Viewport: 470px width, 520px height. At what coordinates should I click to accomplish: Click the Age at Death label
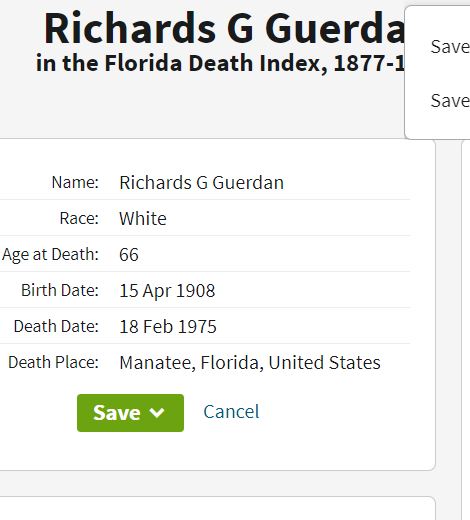50,255
